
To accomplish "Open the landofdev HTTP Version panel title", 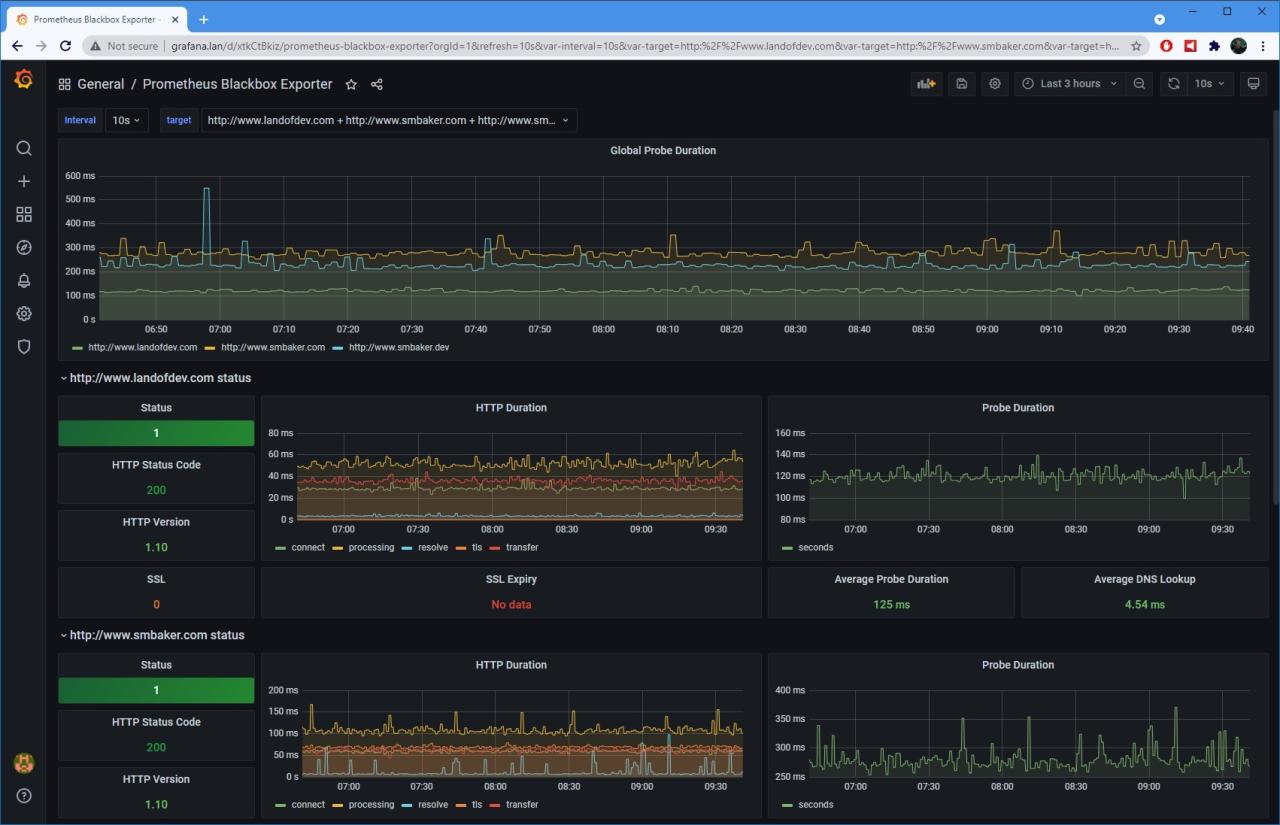I will 156,522.
